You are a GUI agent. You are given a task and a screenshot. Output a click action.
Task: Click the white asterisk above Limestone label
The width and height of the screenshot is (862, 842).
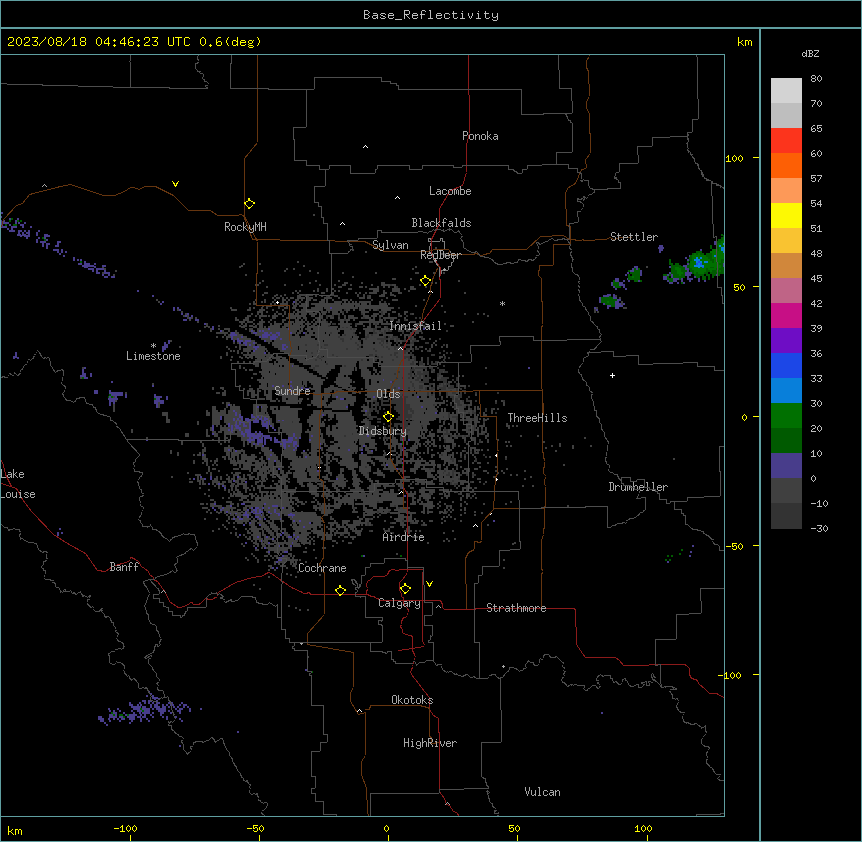pyautogui.click(x=153, y=346)
